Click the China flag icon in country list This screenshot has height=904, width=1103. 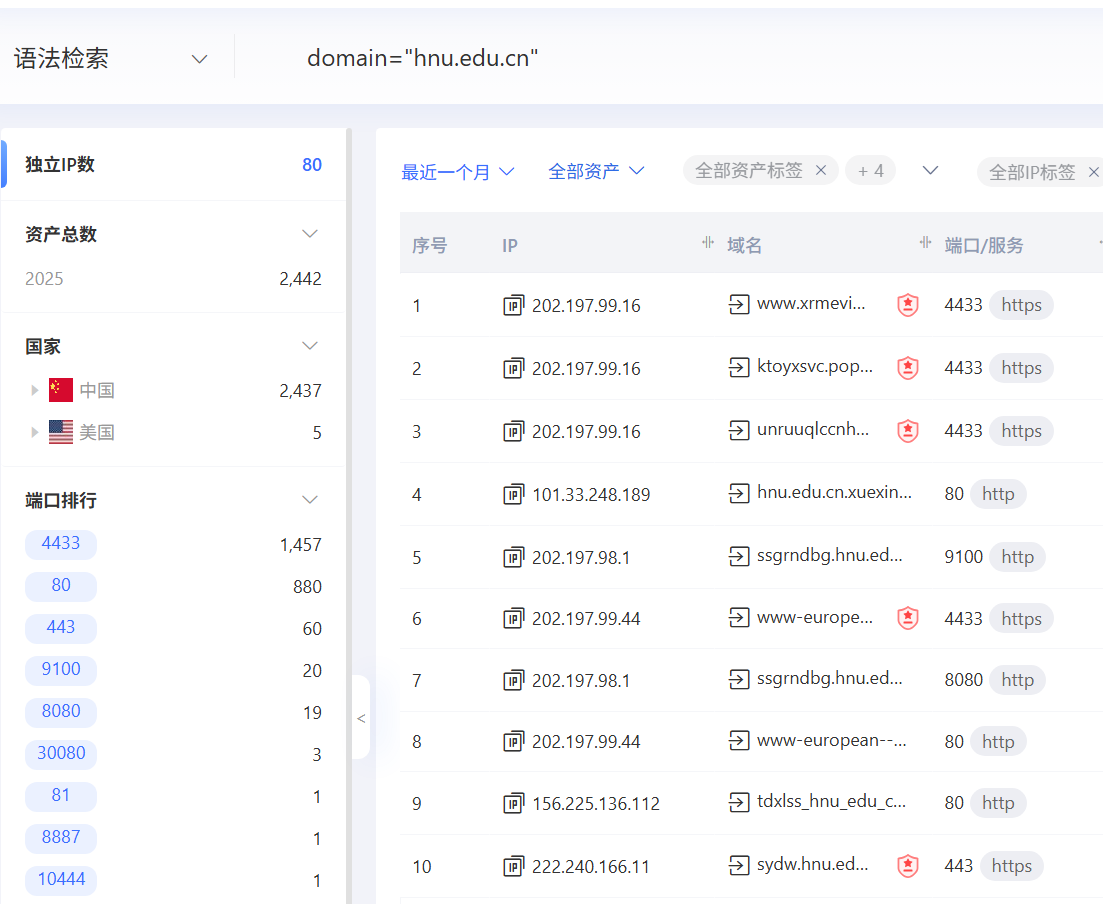(x=61, y=390)
